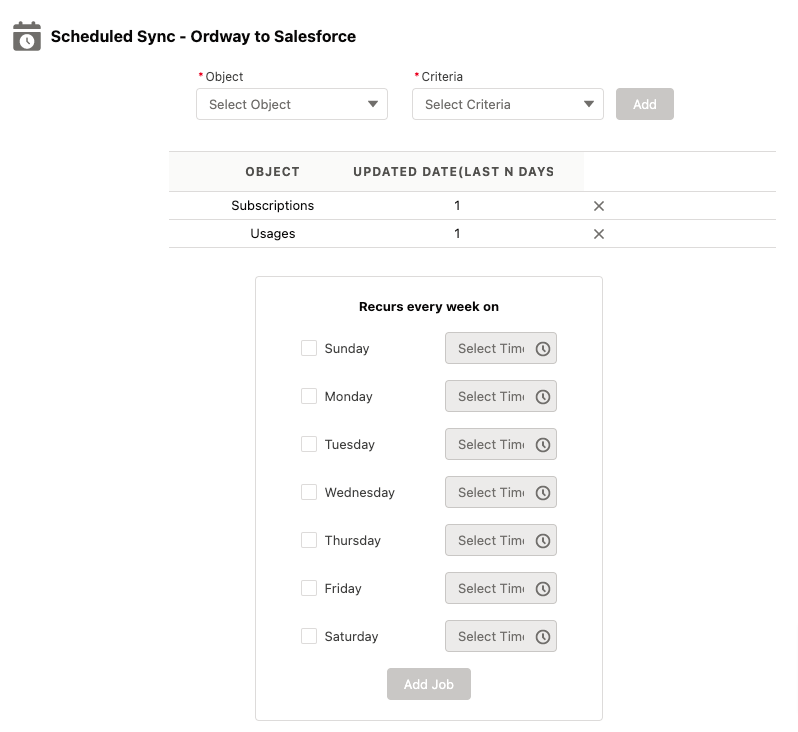Click the Recurs every week on heading
The image size is (798, 732).
(429, 306)
